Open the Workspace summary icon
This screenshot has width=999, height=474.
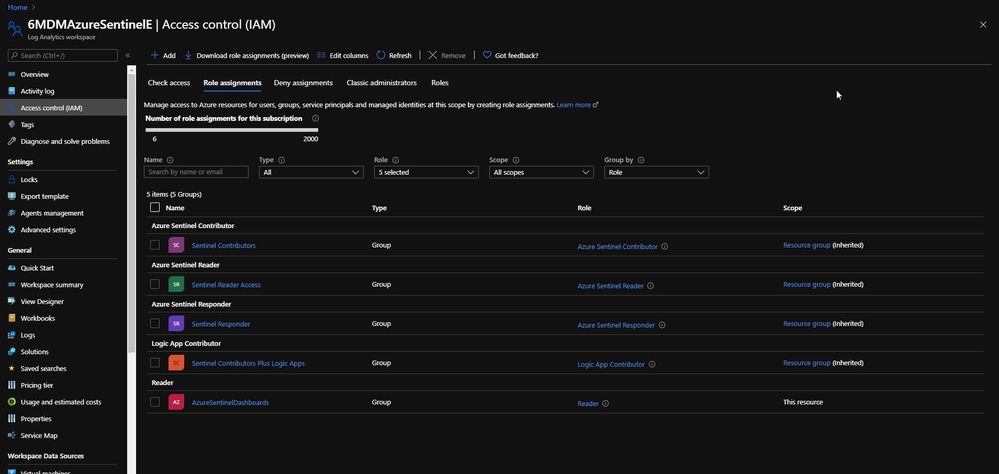(x=11, y=285)
